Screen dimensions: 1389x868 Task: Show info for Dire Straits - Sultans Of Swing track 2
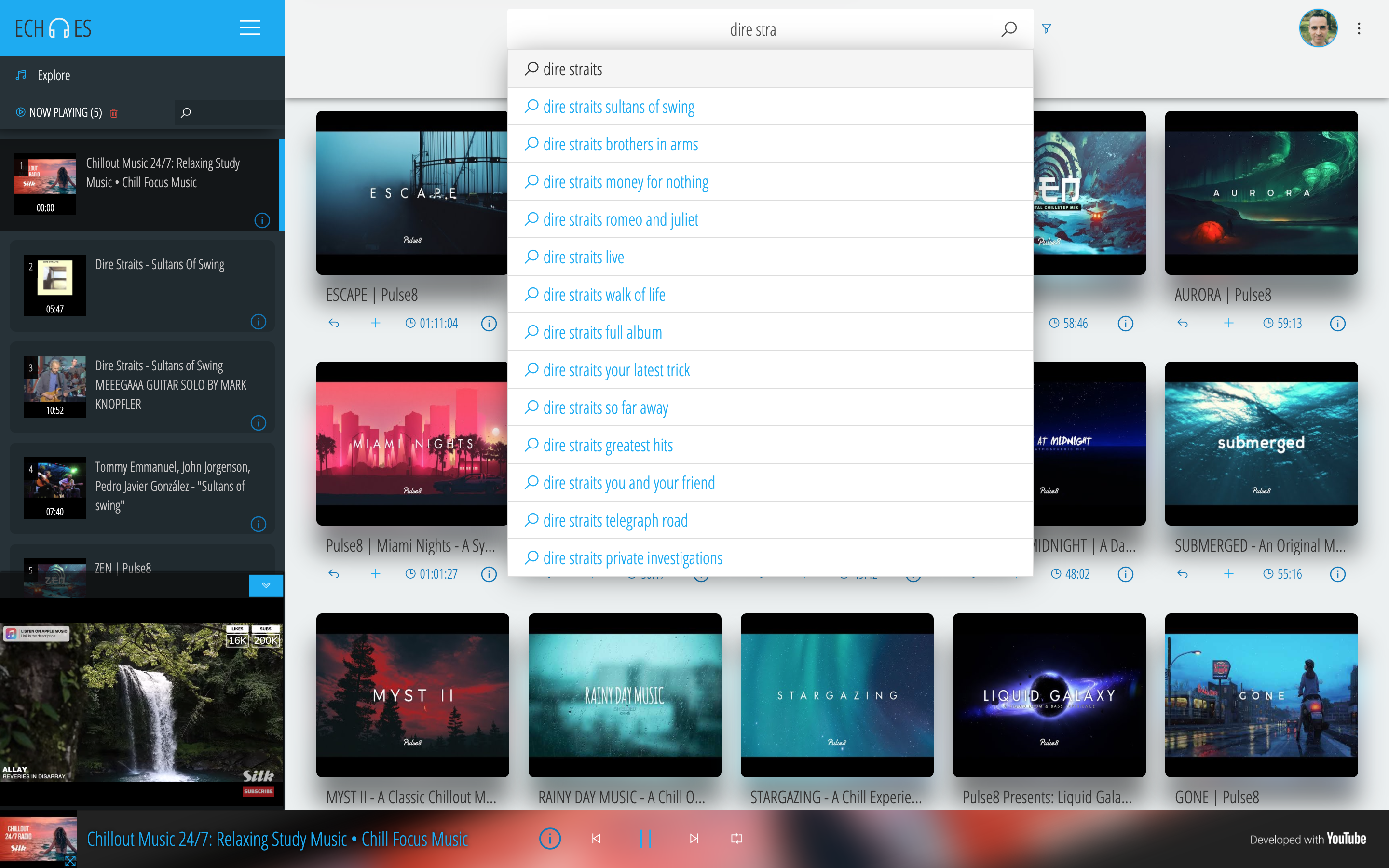coord(259,322)
